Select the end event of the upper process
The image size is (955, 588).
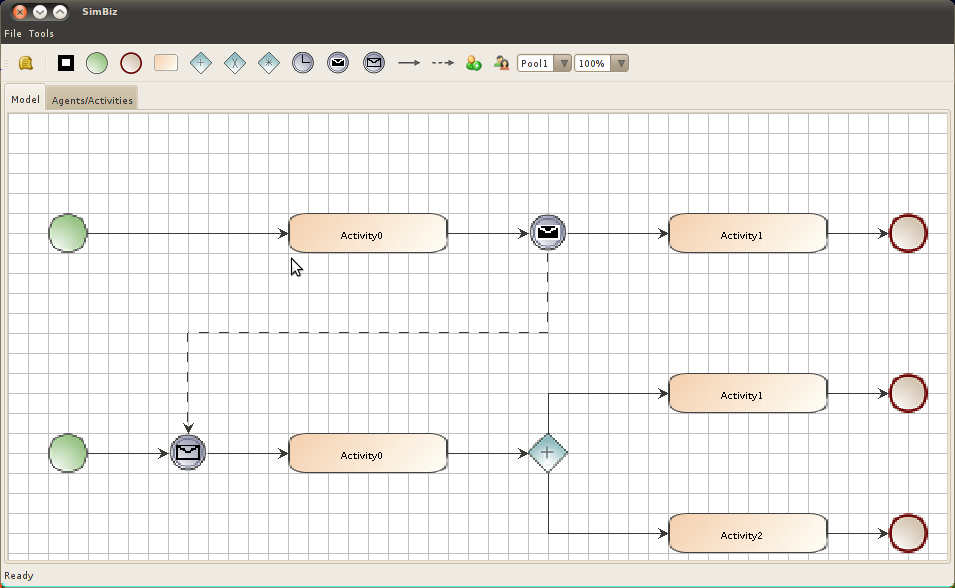(908, 233)
